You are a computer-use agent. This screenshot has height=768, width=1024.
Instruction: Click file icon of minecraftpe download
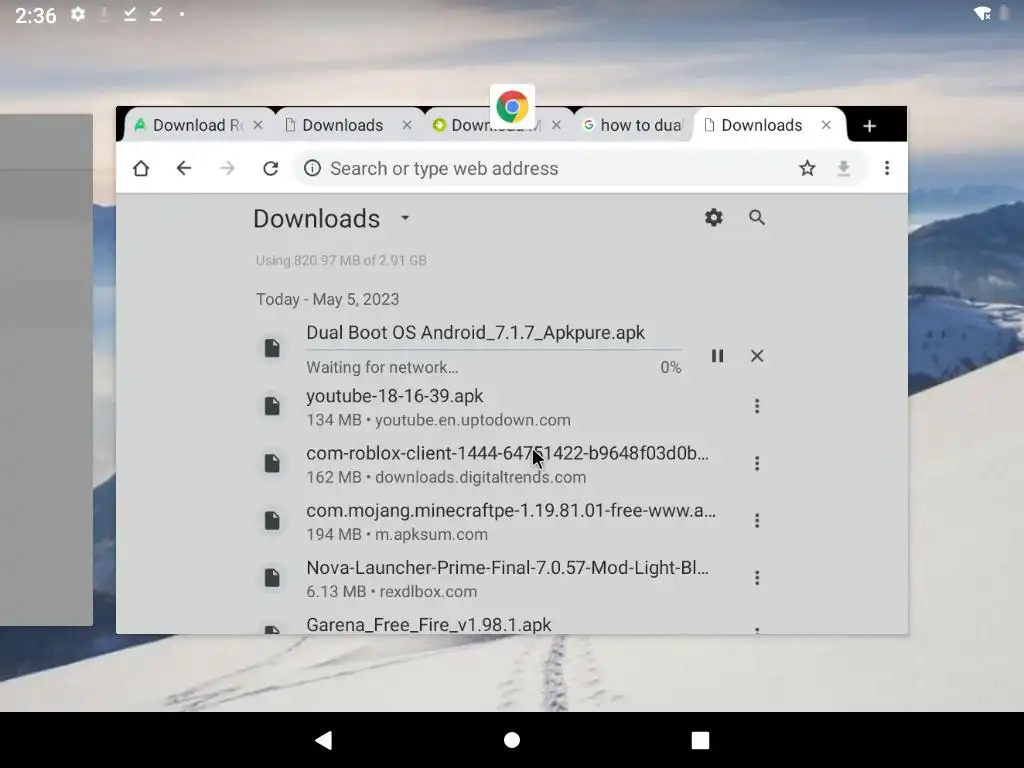coord(272,520)
